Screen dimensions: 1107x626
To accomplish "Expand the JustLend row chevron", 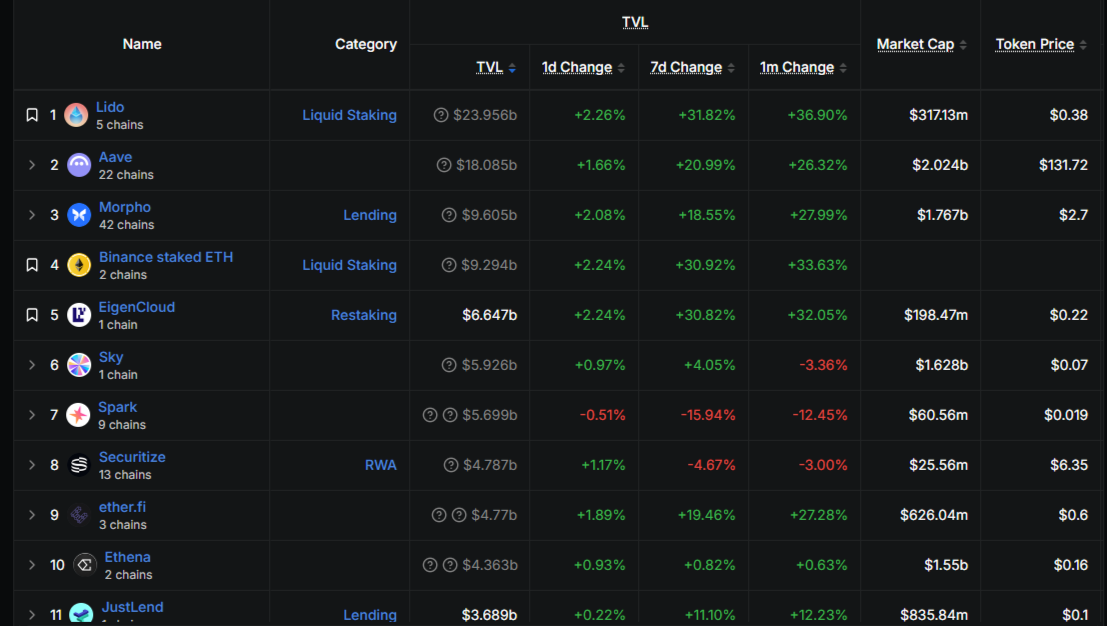I will [x=32, y=615].
